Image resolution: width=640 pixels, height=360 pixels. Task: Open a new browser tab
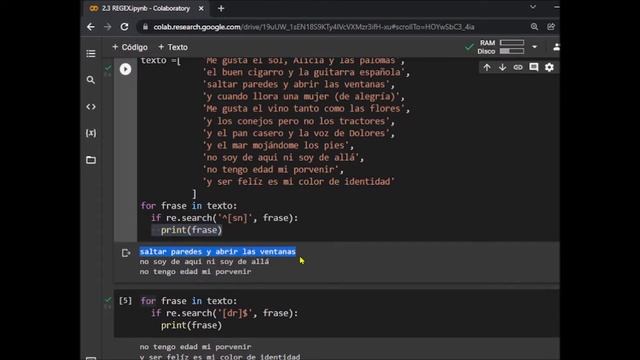pos(221,8)
